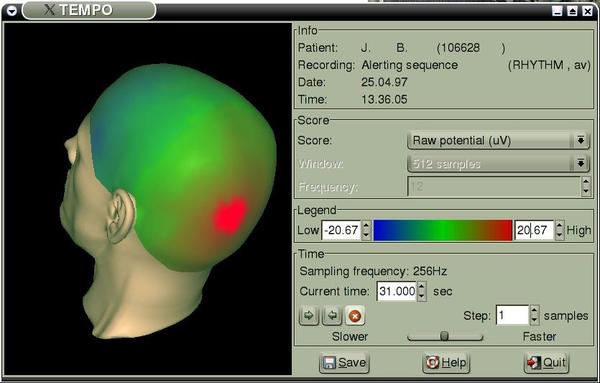Decrease Step samples using the down arrow
Screen dimensions: 600x383
534,320
